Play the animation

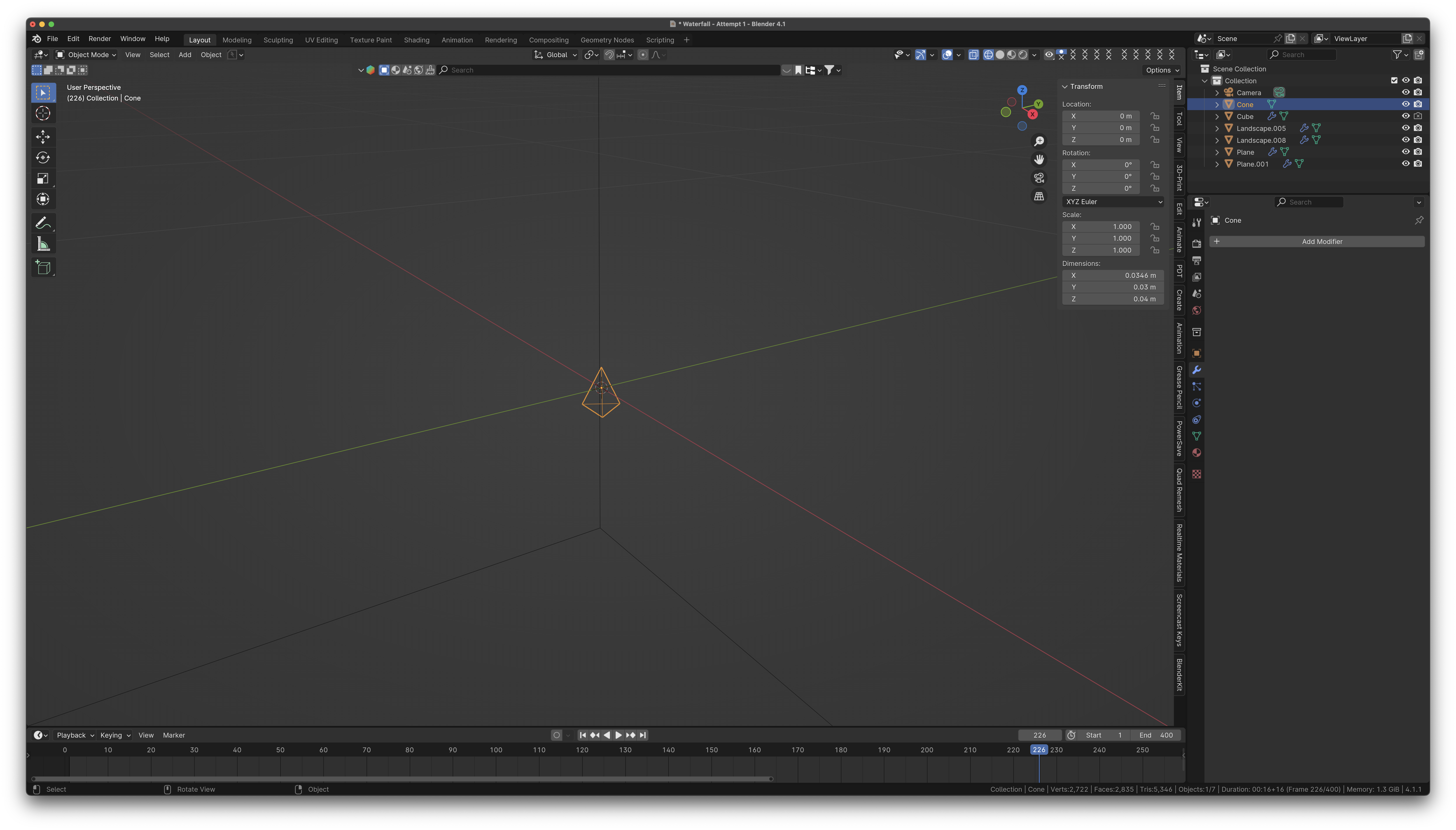619,735
